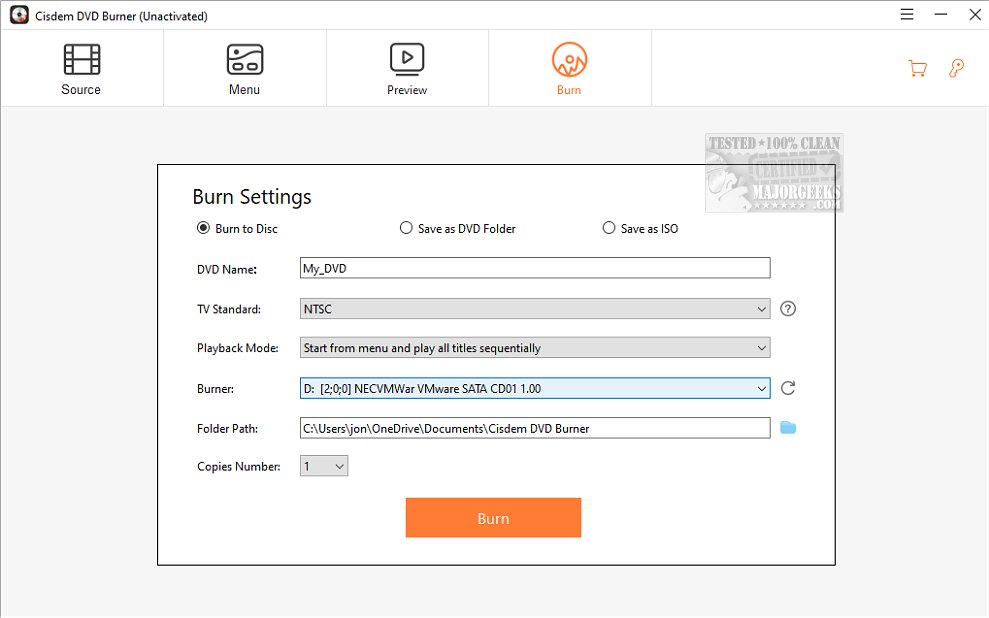Image resolution: width=989 pixels, height=618 pixels.
Task: Select Save as DVD Folder option
Action: coord(406,228)
